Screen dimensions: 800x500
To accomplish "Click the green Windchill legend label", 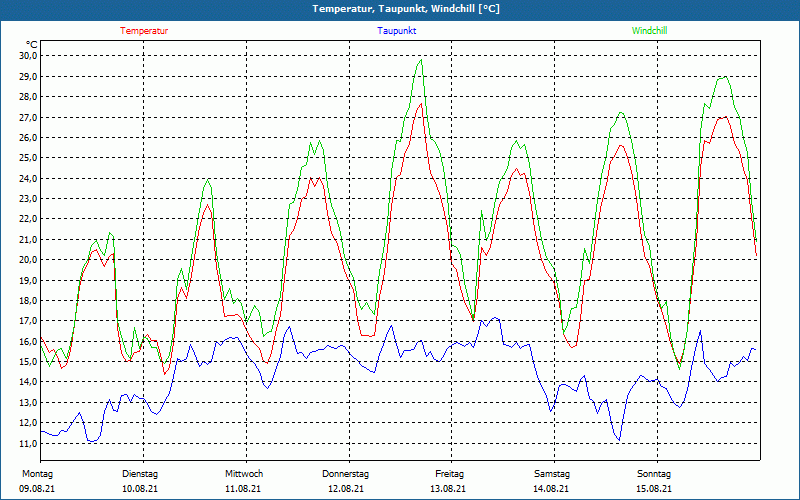I will pos(649,31).
